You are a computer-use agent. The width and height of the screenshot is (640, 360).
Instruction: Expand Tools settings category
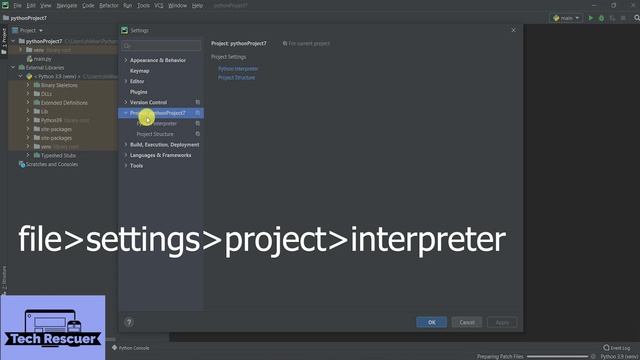click(x=126, y=166)
